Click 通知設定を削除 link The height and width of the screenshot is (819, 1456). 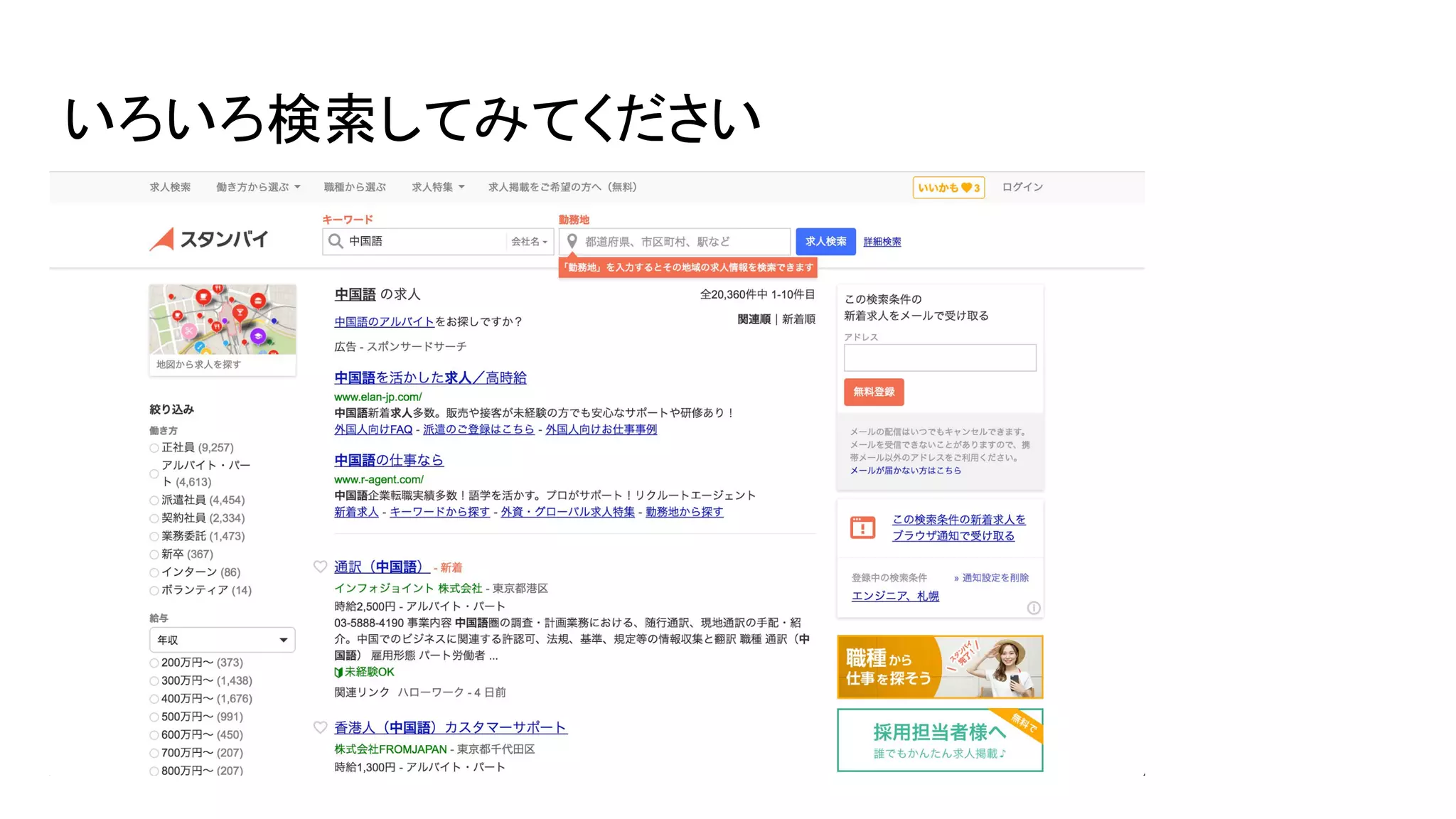(x=995, y=578)
